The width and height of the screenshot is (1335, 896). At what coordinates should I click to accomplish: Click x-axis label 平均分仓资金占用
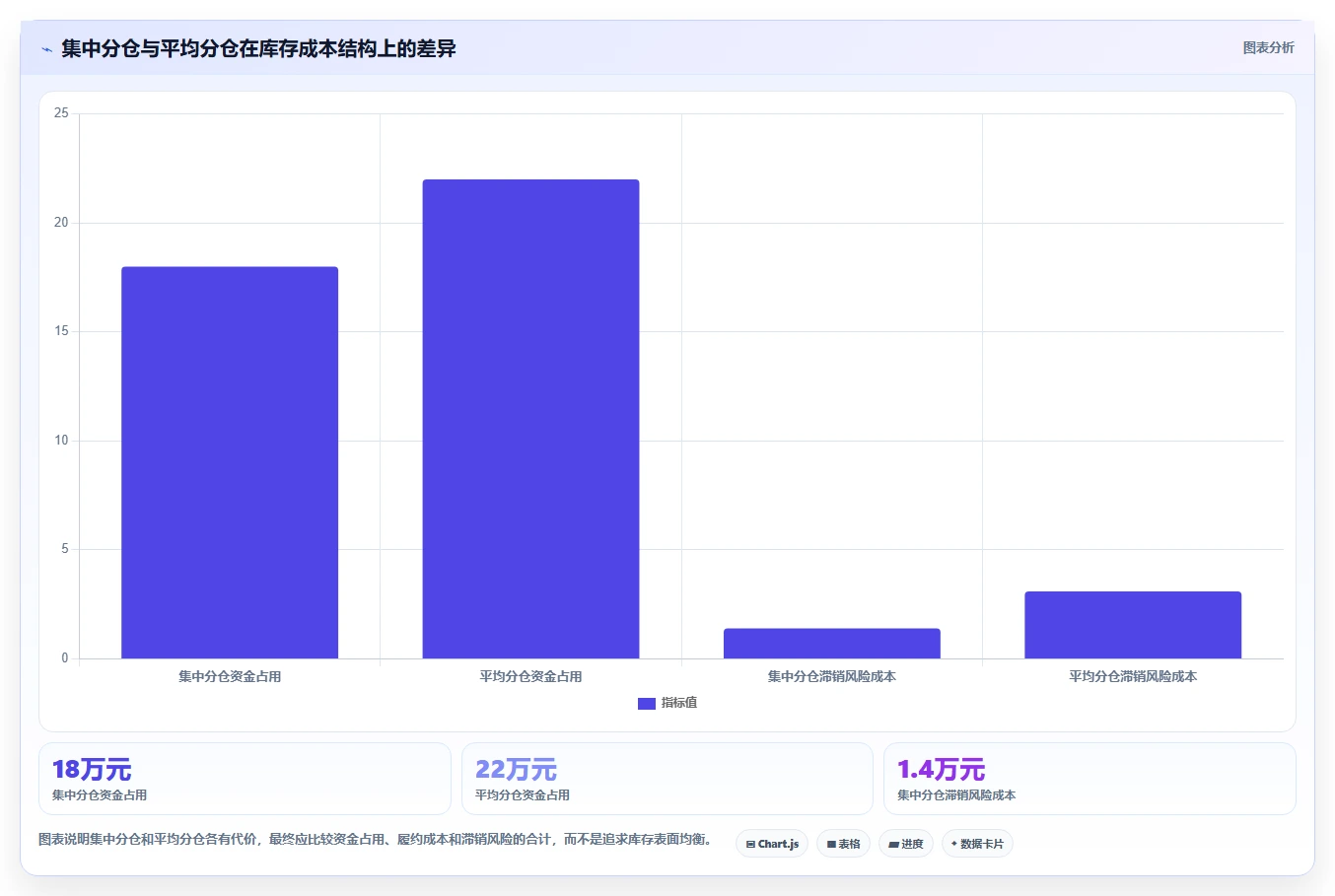(530, 677)
